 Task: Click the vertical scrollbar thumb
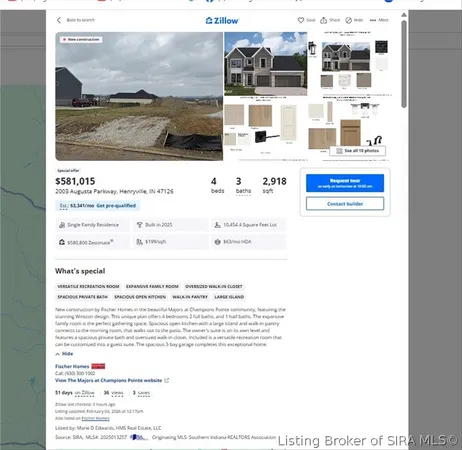(404, 64)
